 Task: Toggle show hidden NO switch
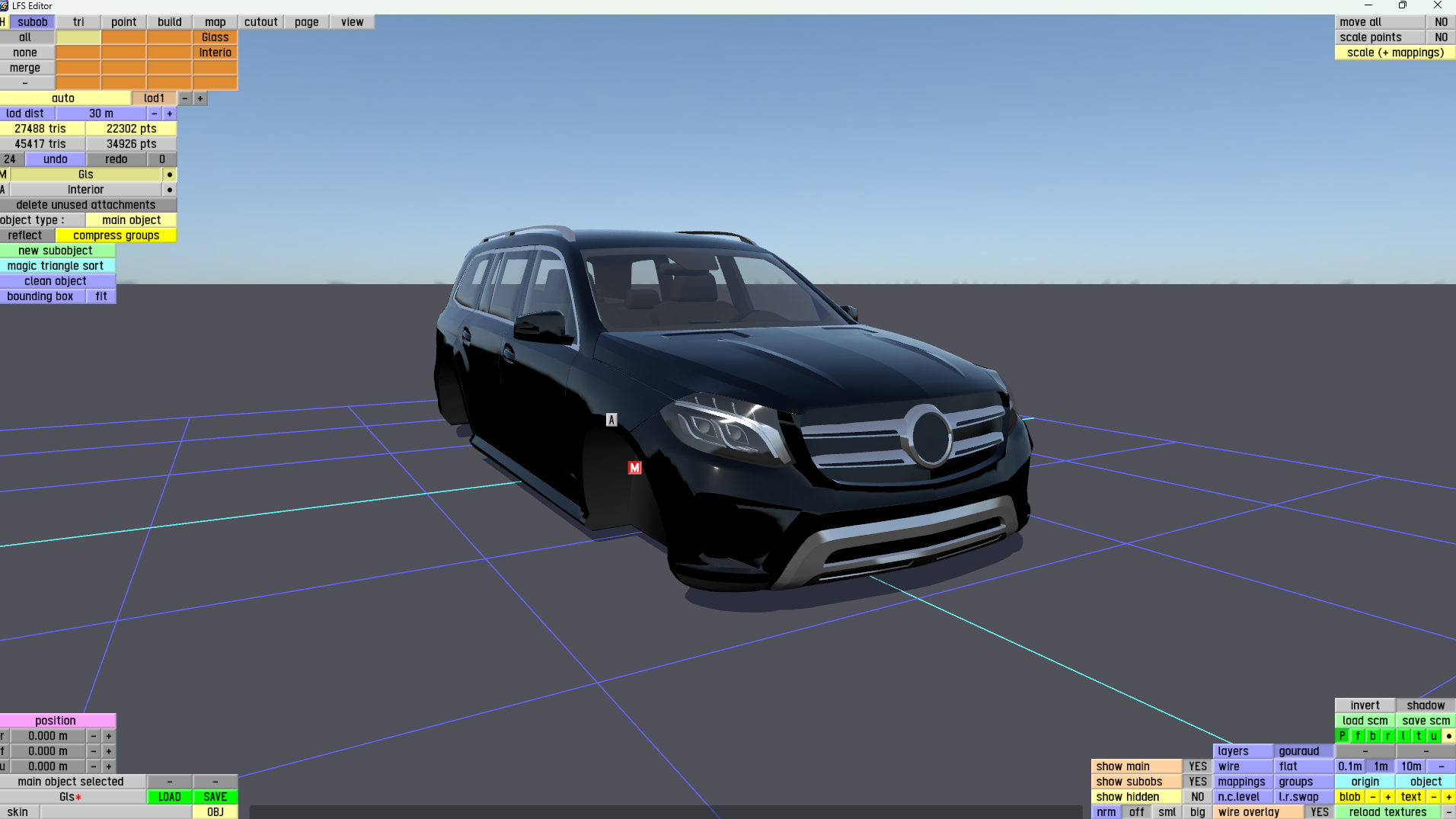click(1198, 797)
